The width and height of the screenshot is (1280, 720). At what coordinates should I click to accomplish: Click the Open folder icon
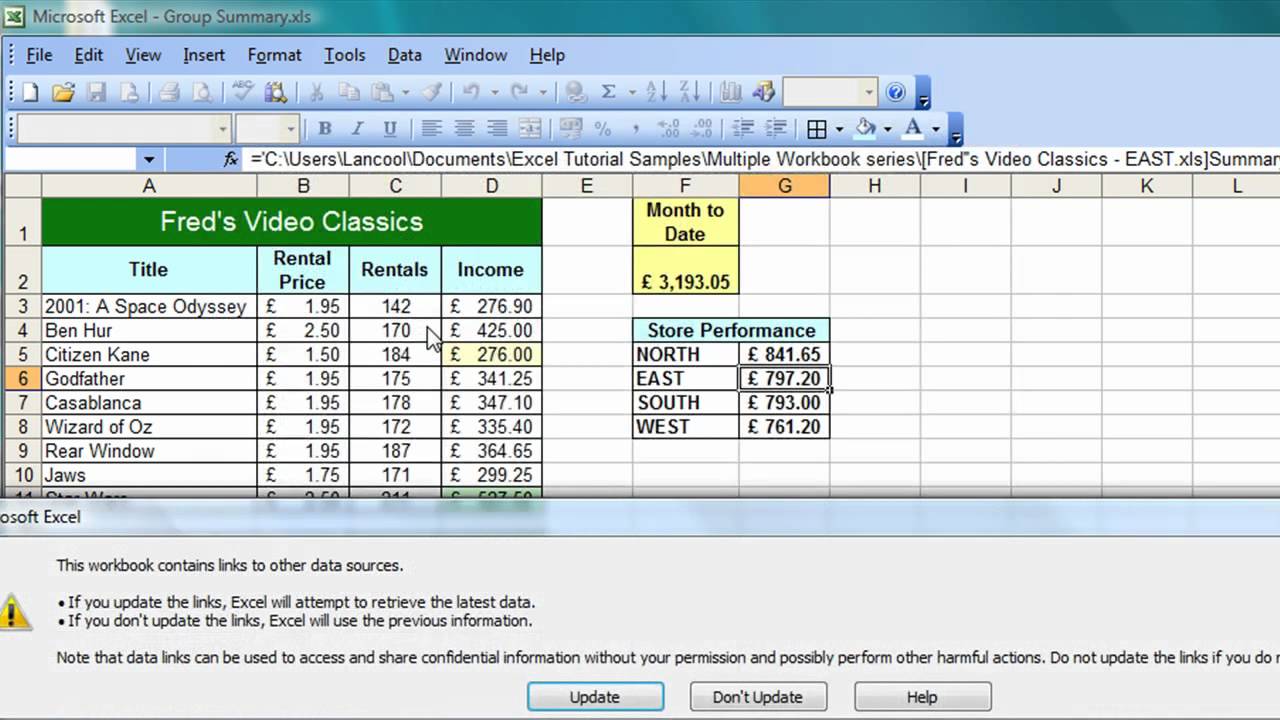coord(63,93)
